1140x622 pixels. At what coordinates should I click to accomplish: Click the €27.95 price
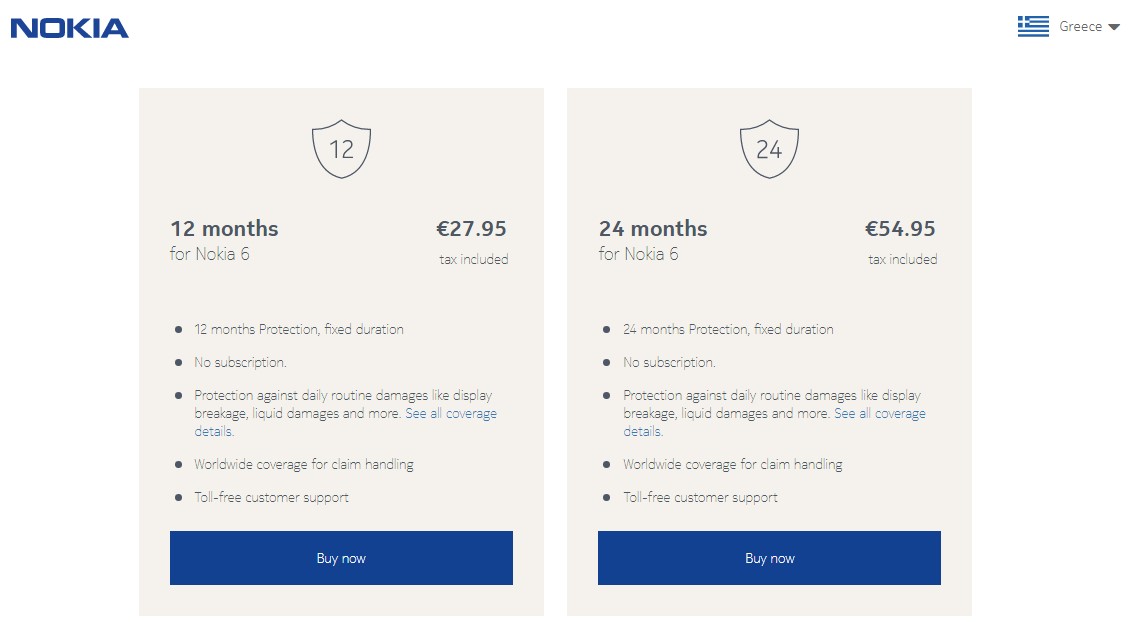tap(471, 229)
